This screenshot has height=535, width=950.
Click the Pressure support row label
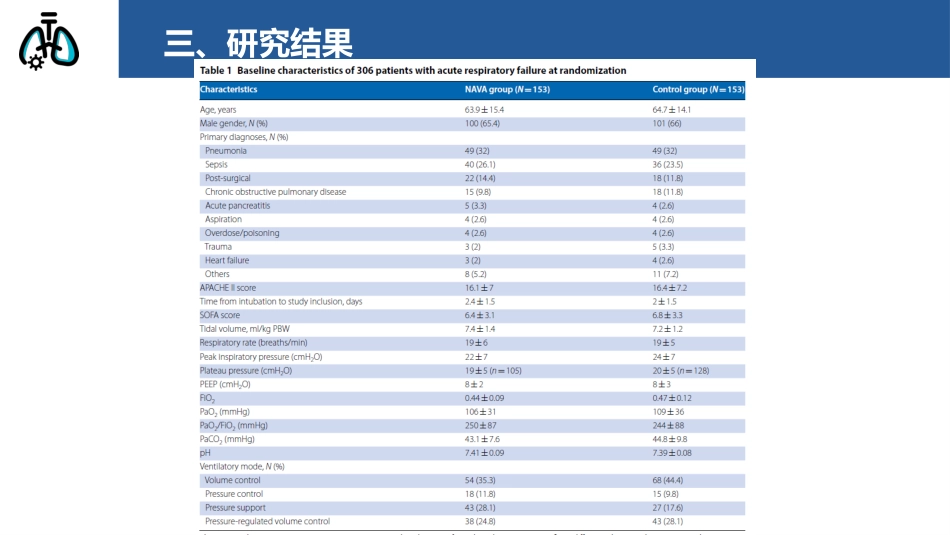pyautogui.click(x=235, y=508)
